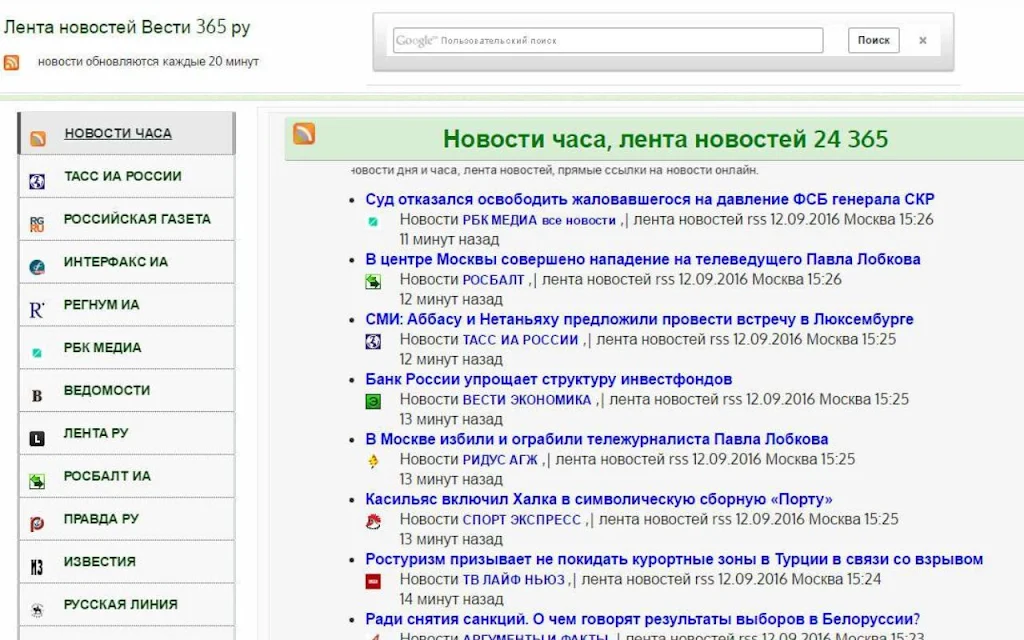Screen dimensions: 1024x640
Task: Click the large RSS icon in the green header
Action: coord(304,133)
